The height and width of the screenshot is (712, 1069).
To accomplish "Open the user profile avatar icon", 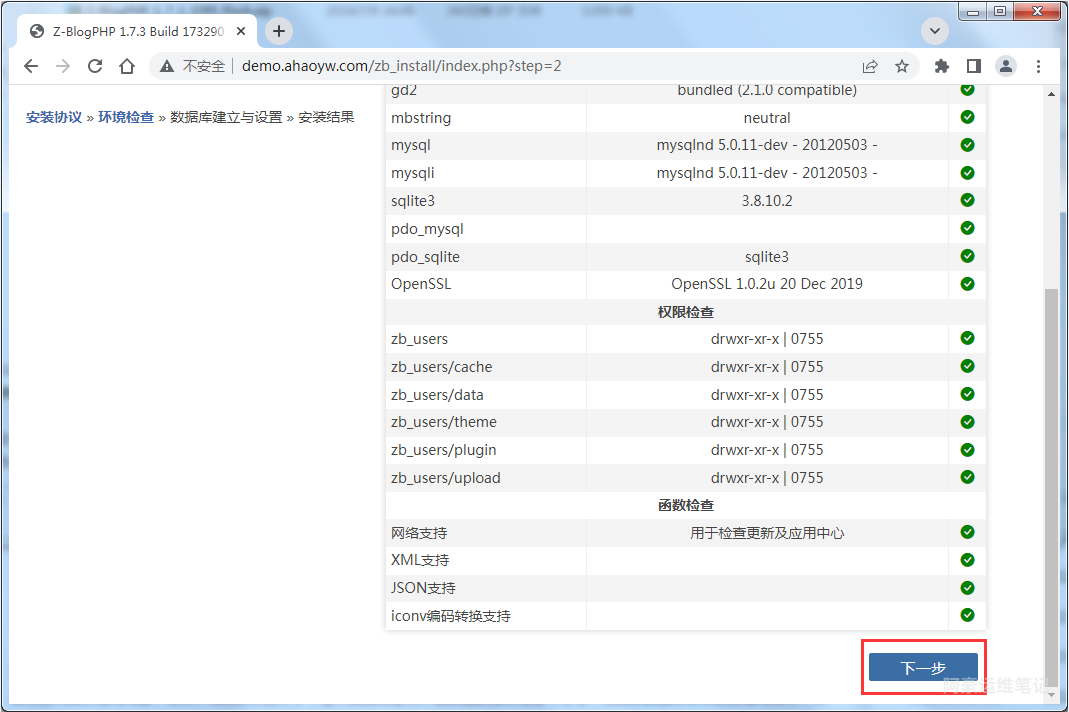I will click(x=1006, y=66).
